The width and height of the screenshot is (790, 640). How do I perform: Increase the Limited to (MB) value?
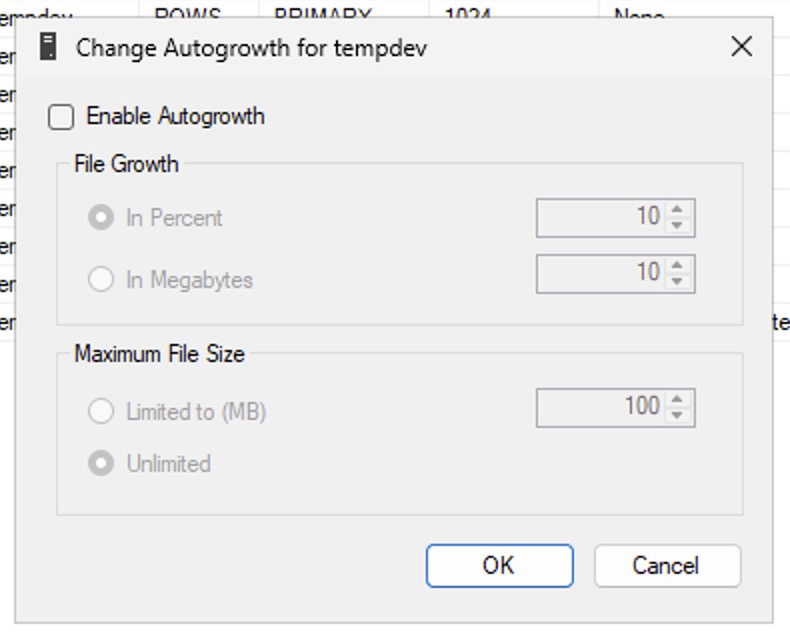point(678,400)
